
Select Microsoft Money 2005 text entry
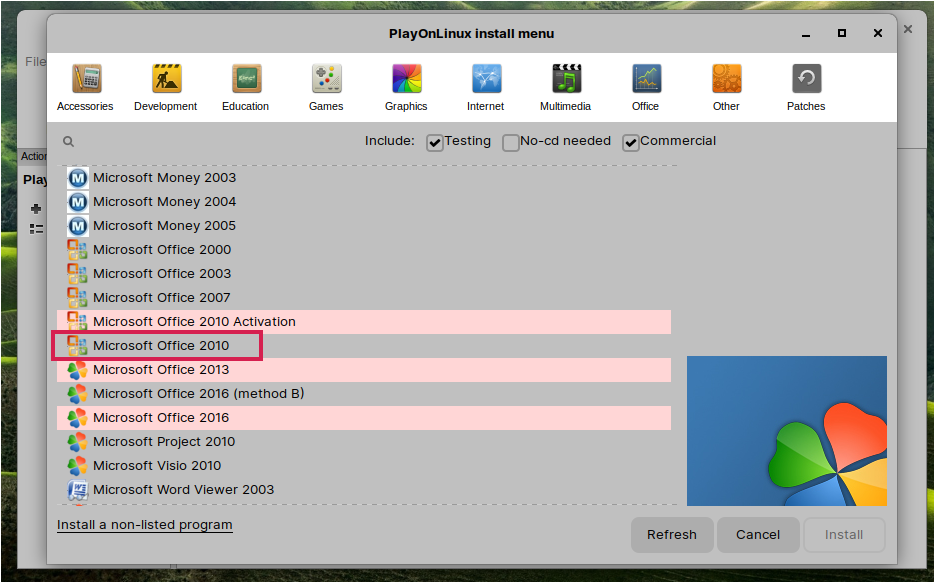[164, 226]
